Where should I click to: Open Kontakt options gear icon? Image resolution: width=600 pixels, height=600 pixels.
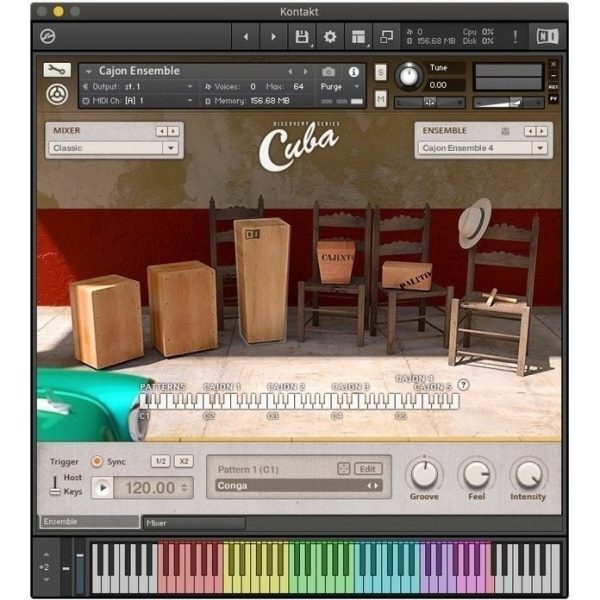pos(330,37)
